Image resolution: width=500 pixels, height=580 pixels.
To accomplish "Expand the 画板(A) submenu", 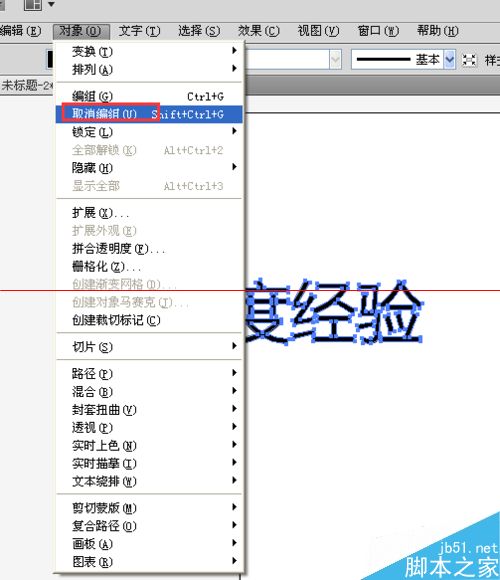I will [x=149, y=544].
